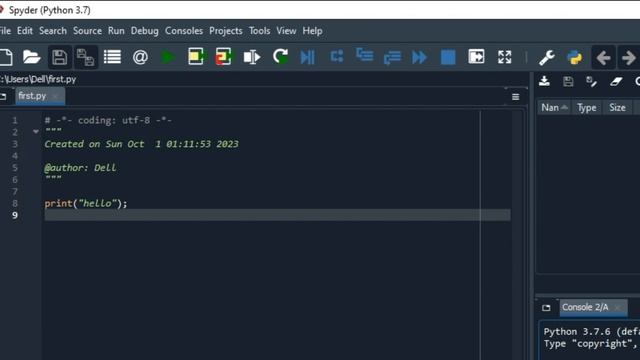The width and height of the screenshot is (640, 360).
Task: Open the Consoles menu
Action: tap(184, 31)
